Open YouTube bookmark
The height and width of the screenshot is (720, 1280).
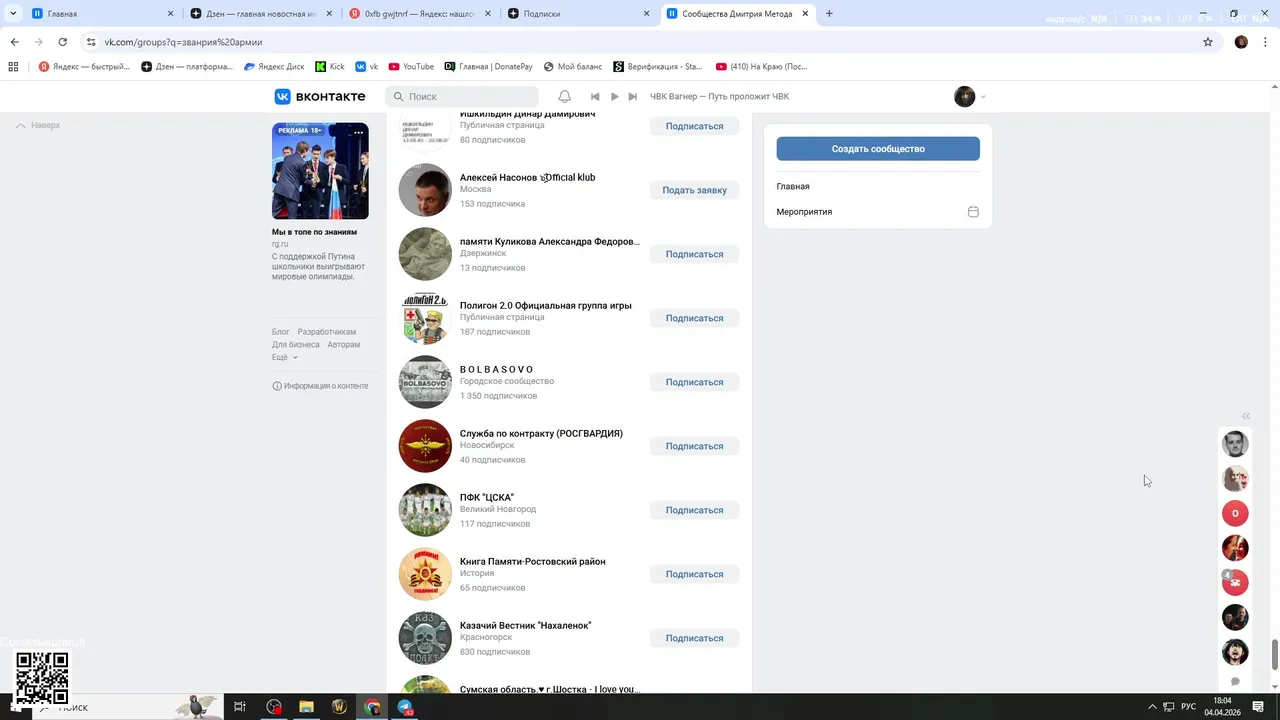411,67
